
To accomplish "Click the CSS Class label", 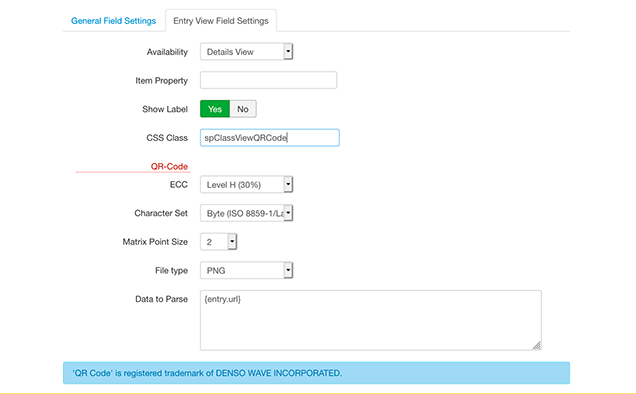I will (167, 138).
